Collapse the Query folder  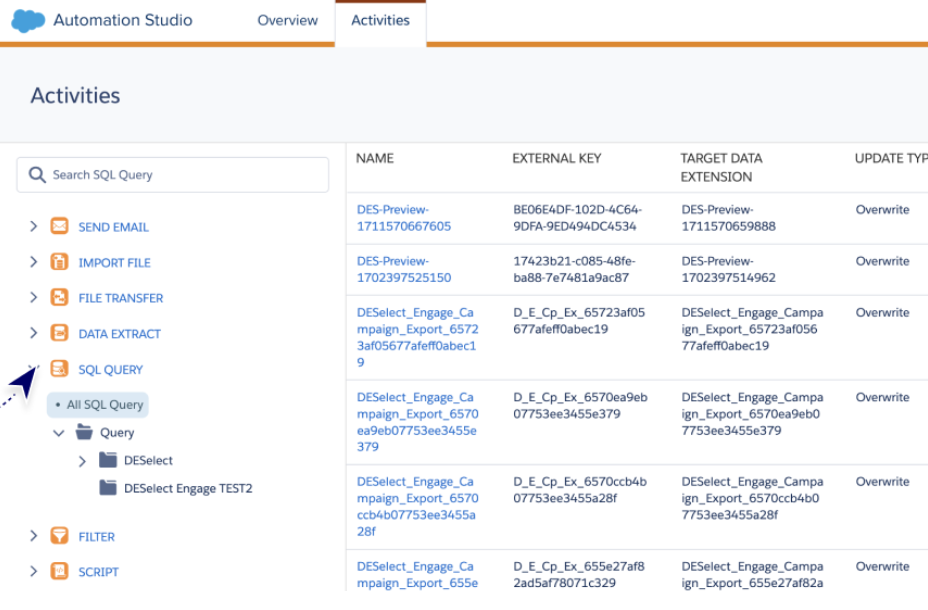[x=58, y=433]
